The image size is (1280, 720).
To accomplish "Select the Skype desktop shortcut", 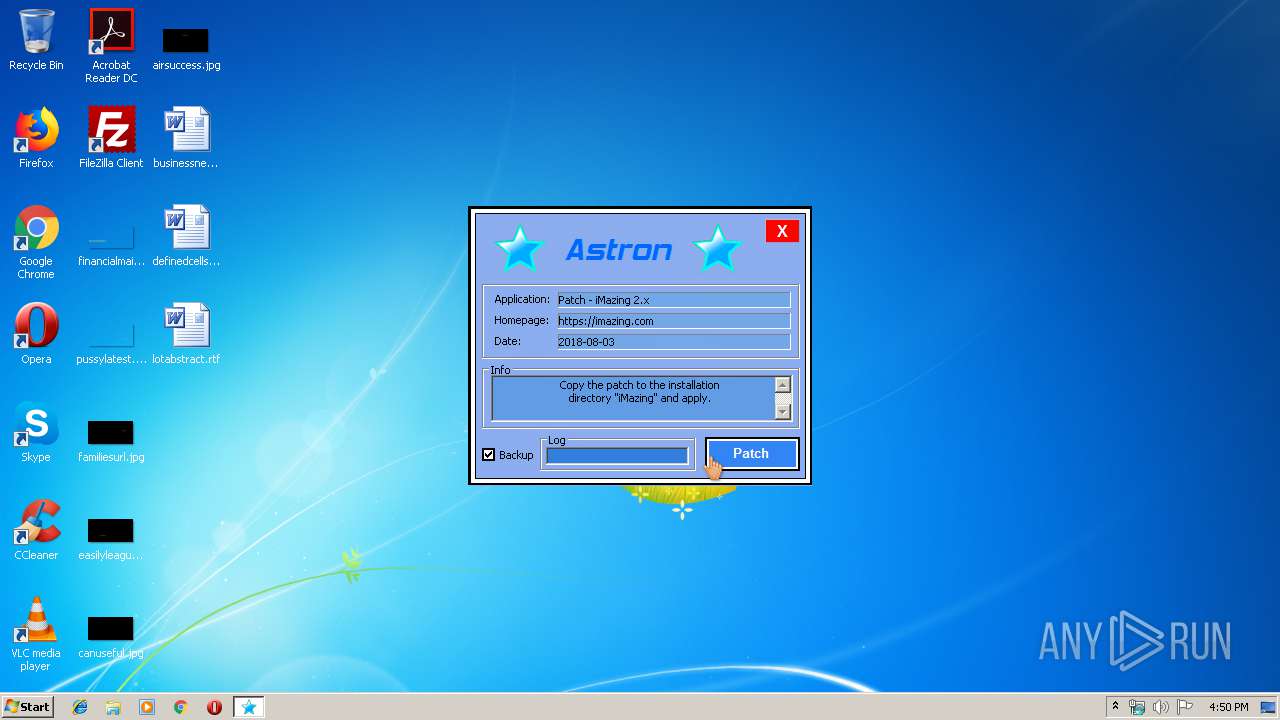I will point(36,432).
